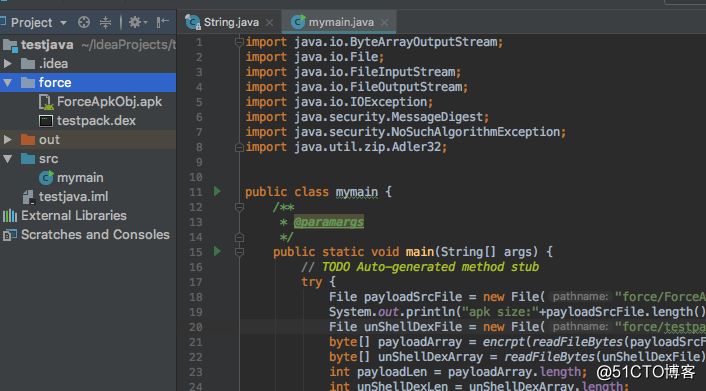
Task: Click line number 20 in gutter
Action: tap(196, 327)
